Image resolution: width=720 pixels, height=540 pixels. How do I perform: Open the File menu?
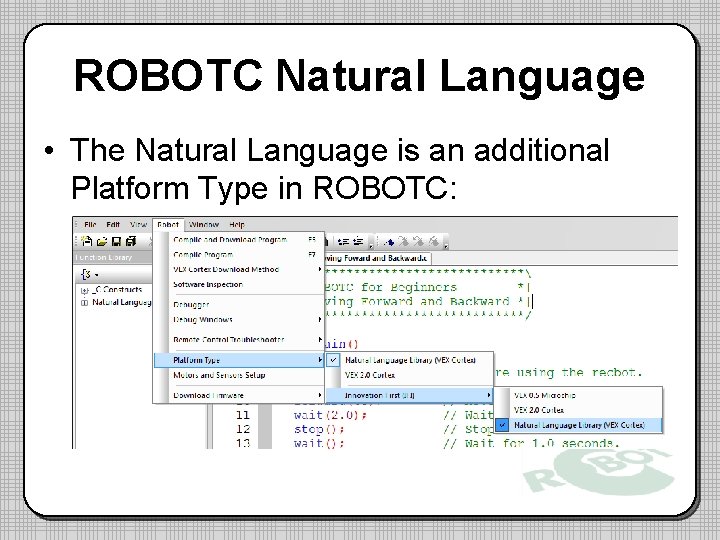point(90,225)
